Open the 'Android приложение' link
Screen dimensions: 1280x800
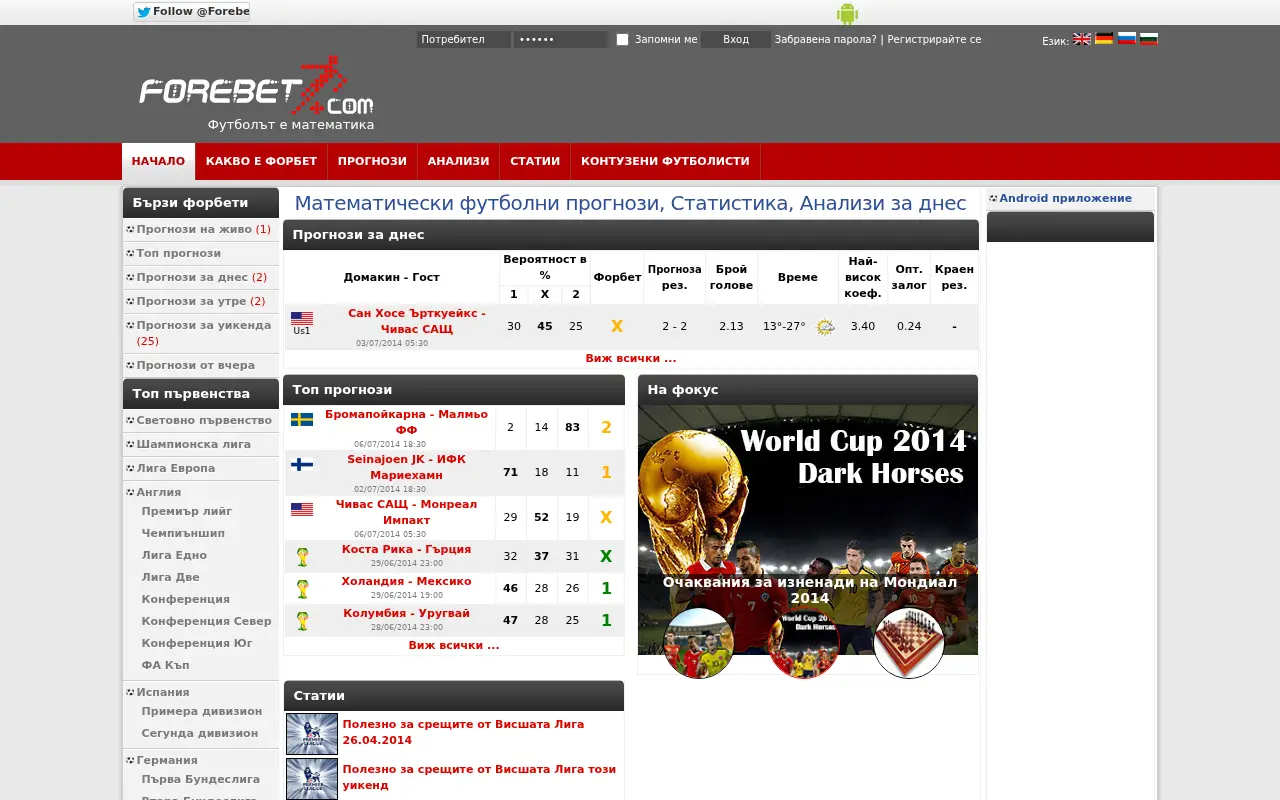point(1065,198)
